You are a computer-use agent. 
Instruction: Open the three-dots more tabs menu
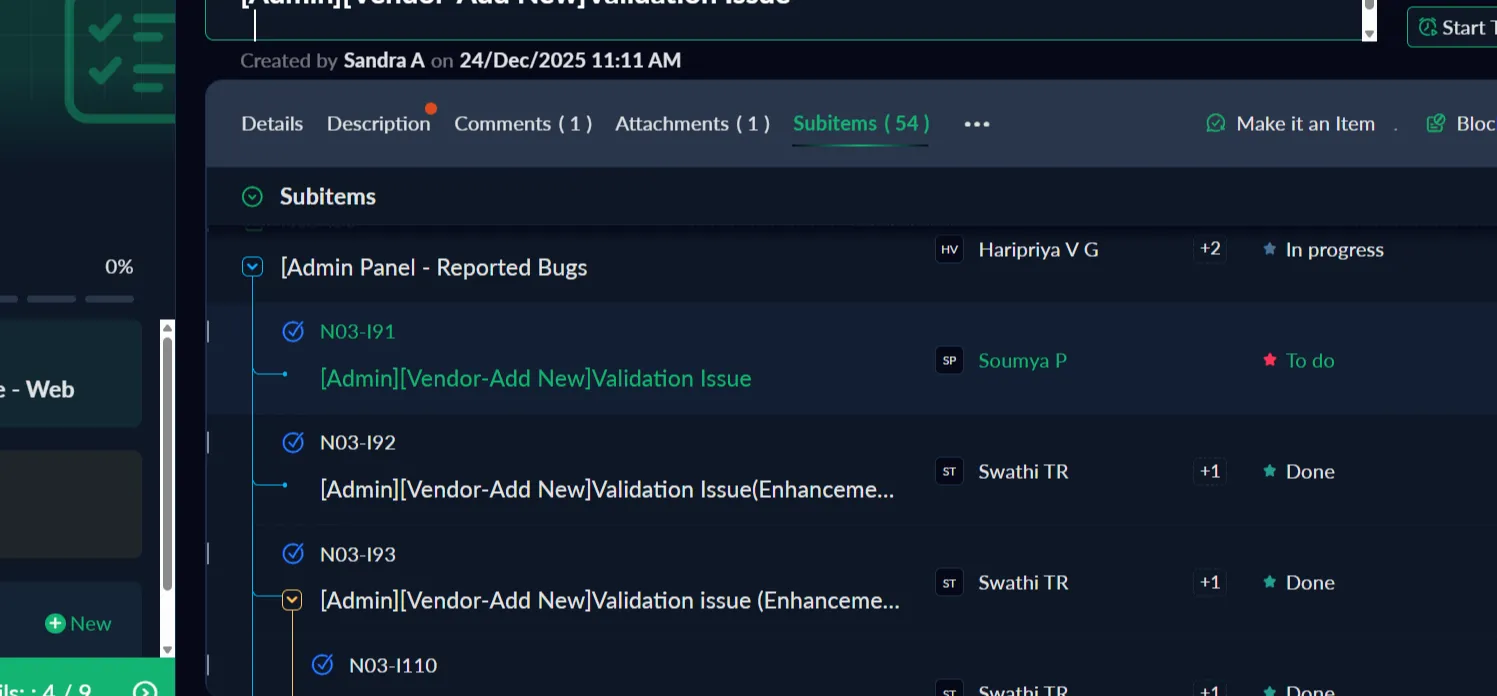[x=976, y=124]
